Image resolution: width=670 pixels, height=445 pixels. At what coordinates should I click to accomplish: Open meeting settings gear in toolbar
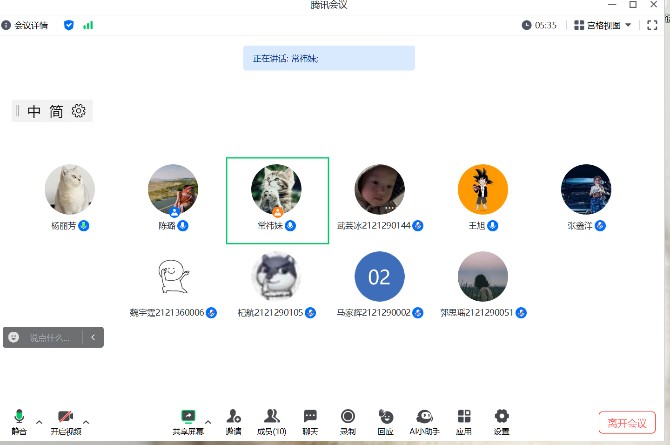tap(501, 419)
